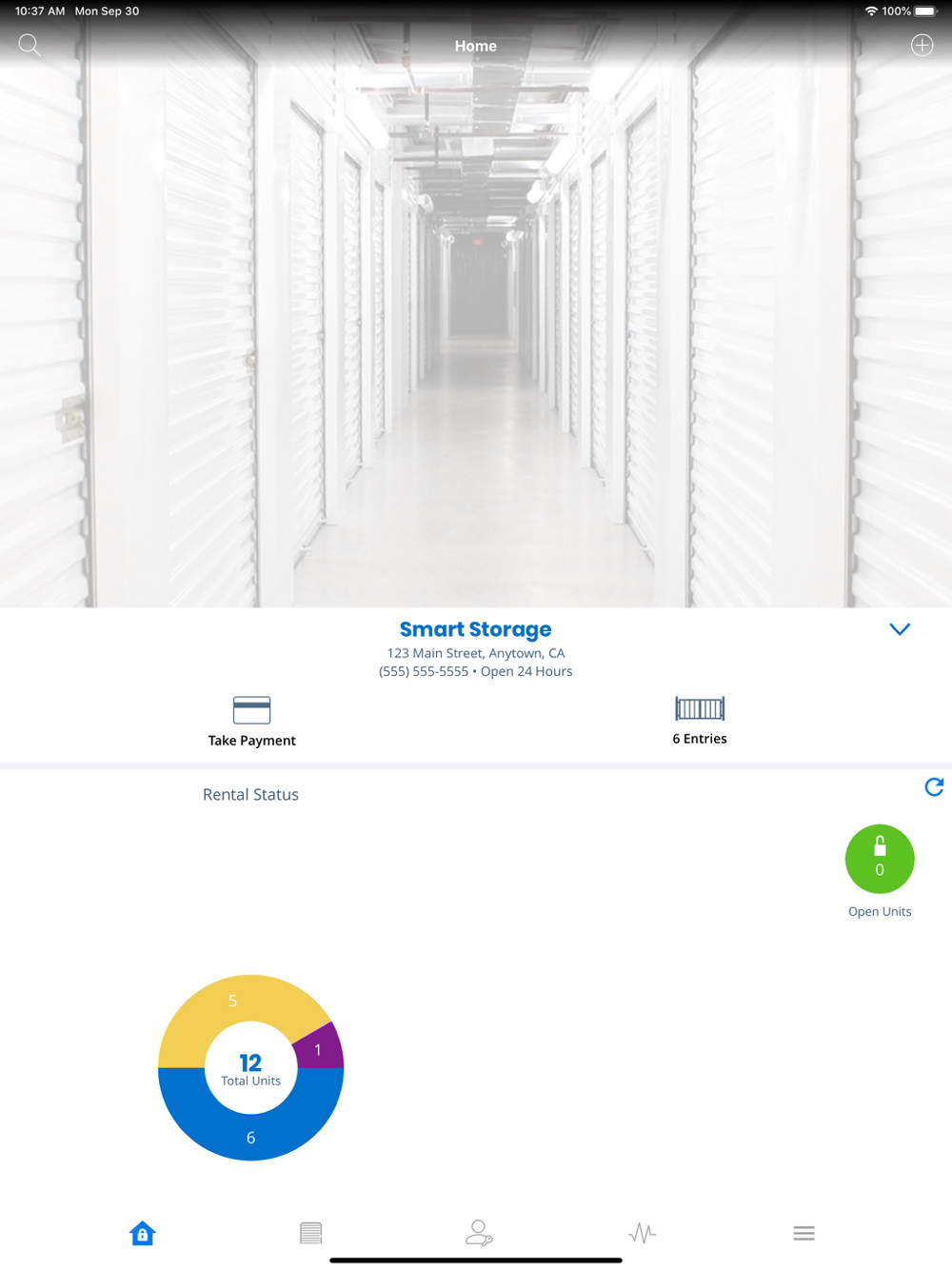Select the blue donut segment showing 6

pyautogui.click(x=251, y=1137)
